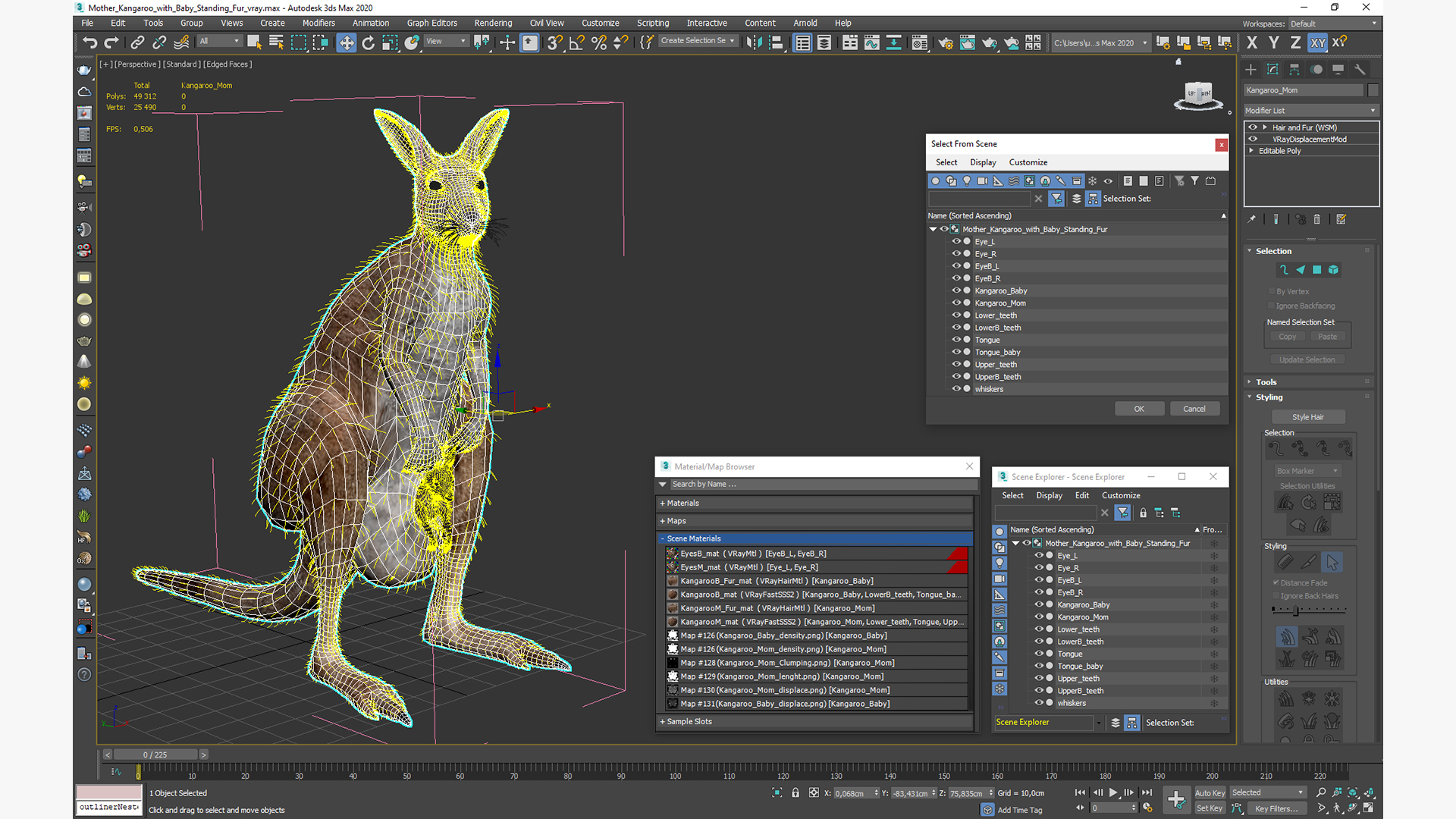This screenshot has height=819, width=1456.
Task: Expand the Materials group in Material/Map Browser
Action: pos(662,503)
